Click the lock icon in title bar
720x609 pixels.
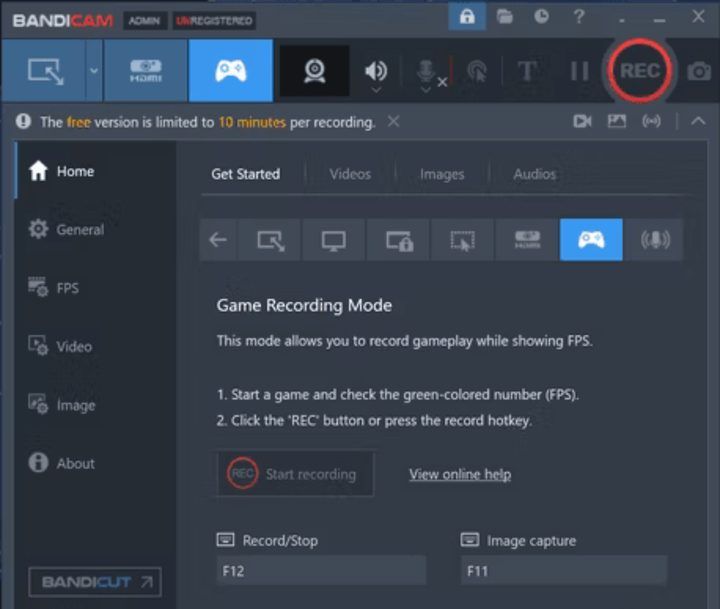[x=467, y=17]
